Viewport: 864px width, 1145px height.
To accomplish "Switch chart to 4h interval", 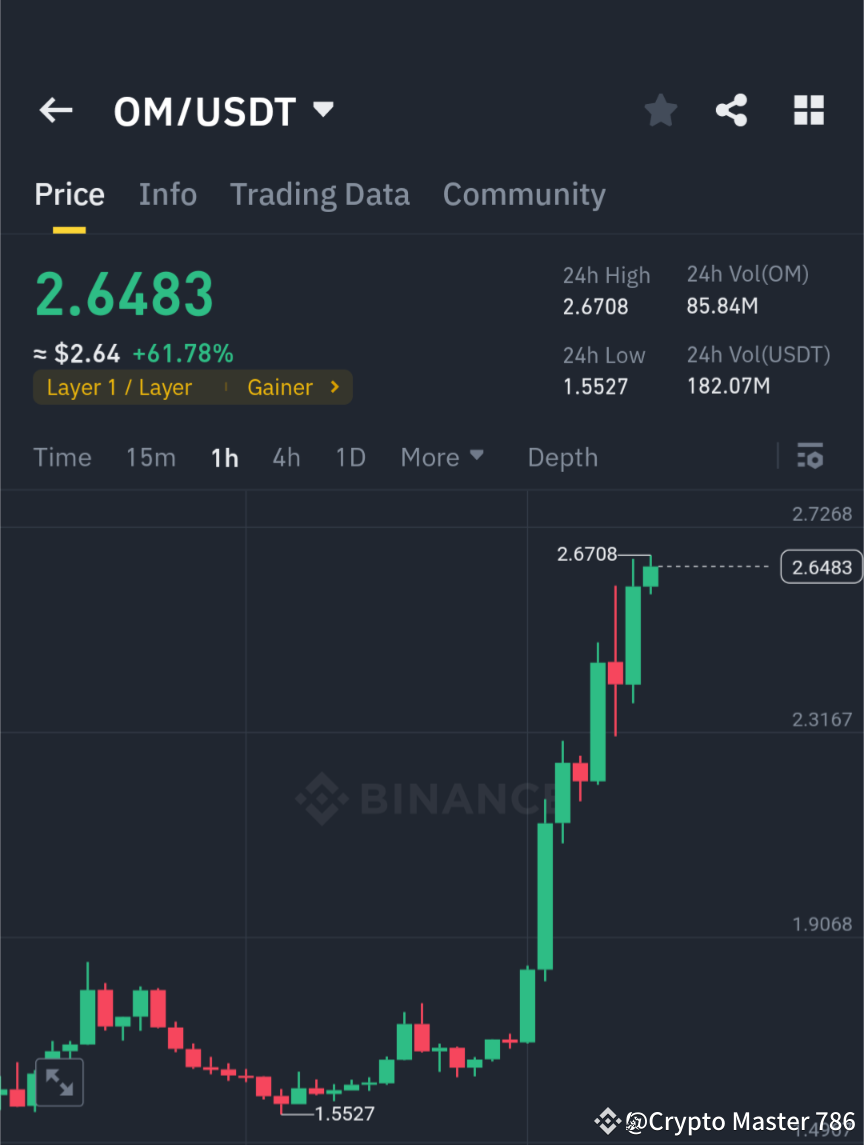I will 286,457.
